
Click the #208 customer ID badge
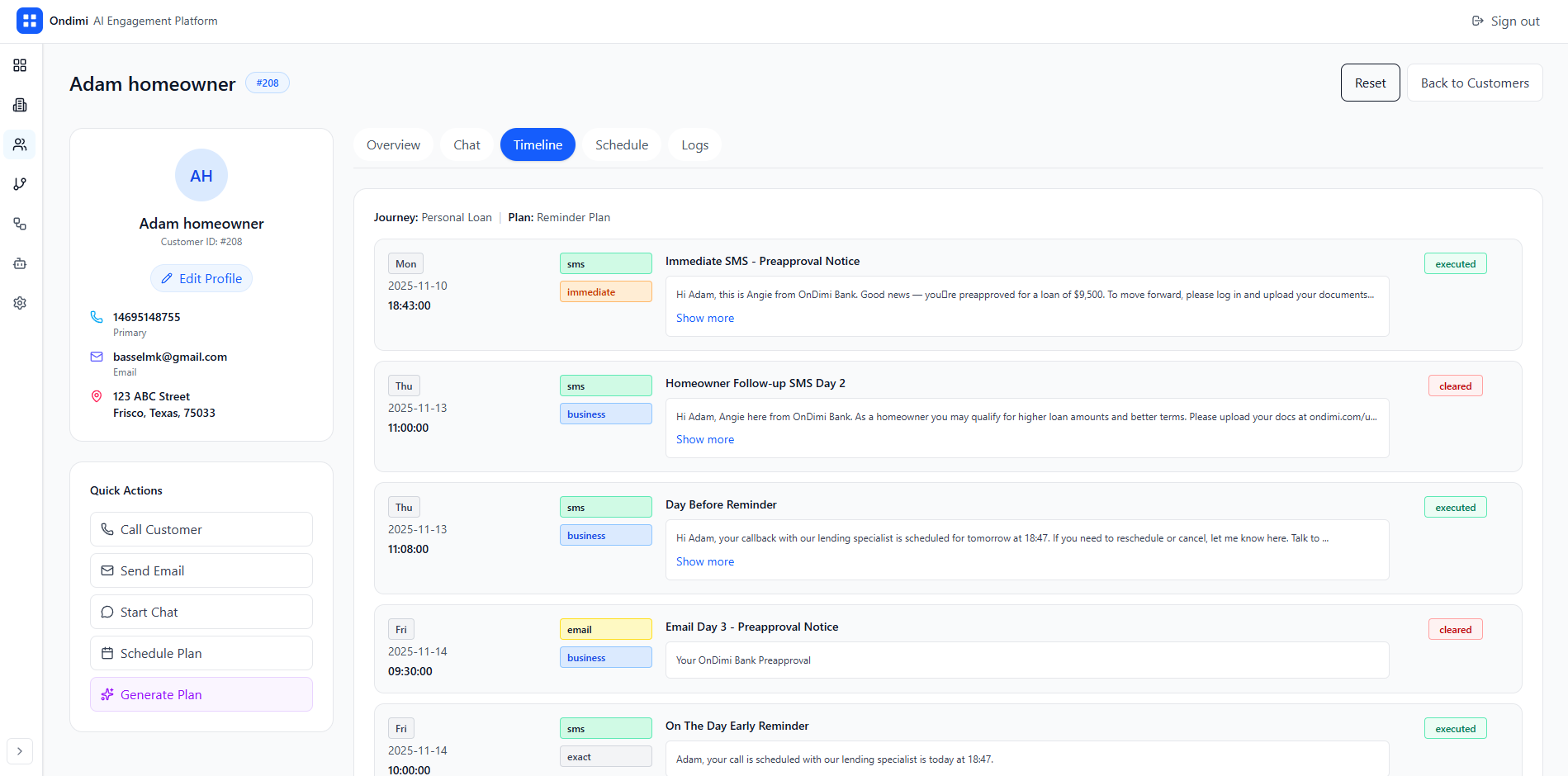pos(267,83)
